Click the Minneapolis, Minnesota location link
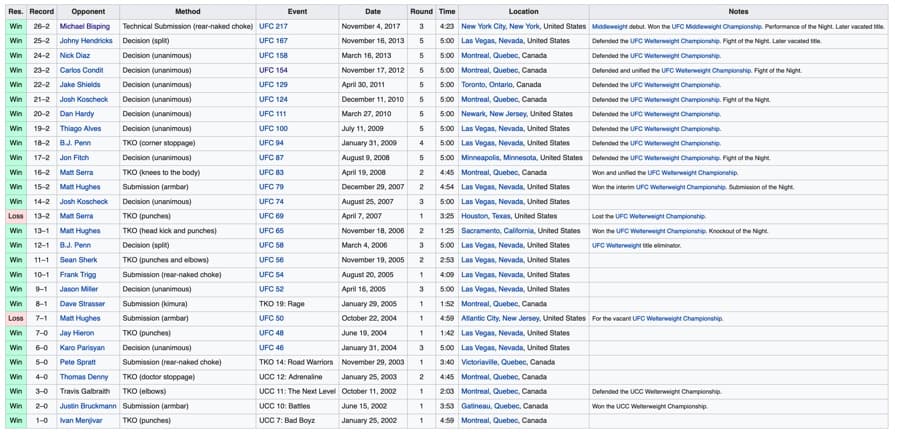 tap(499, 158)
